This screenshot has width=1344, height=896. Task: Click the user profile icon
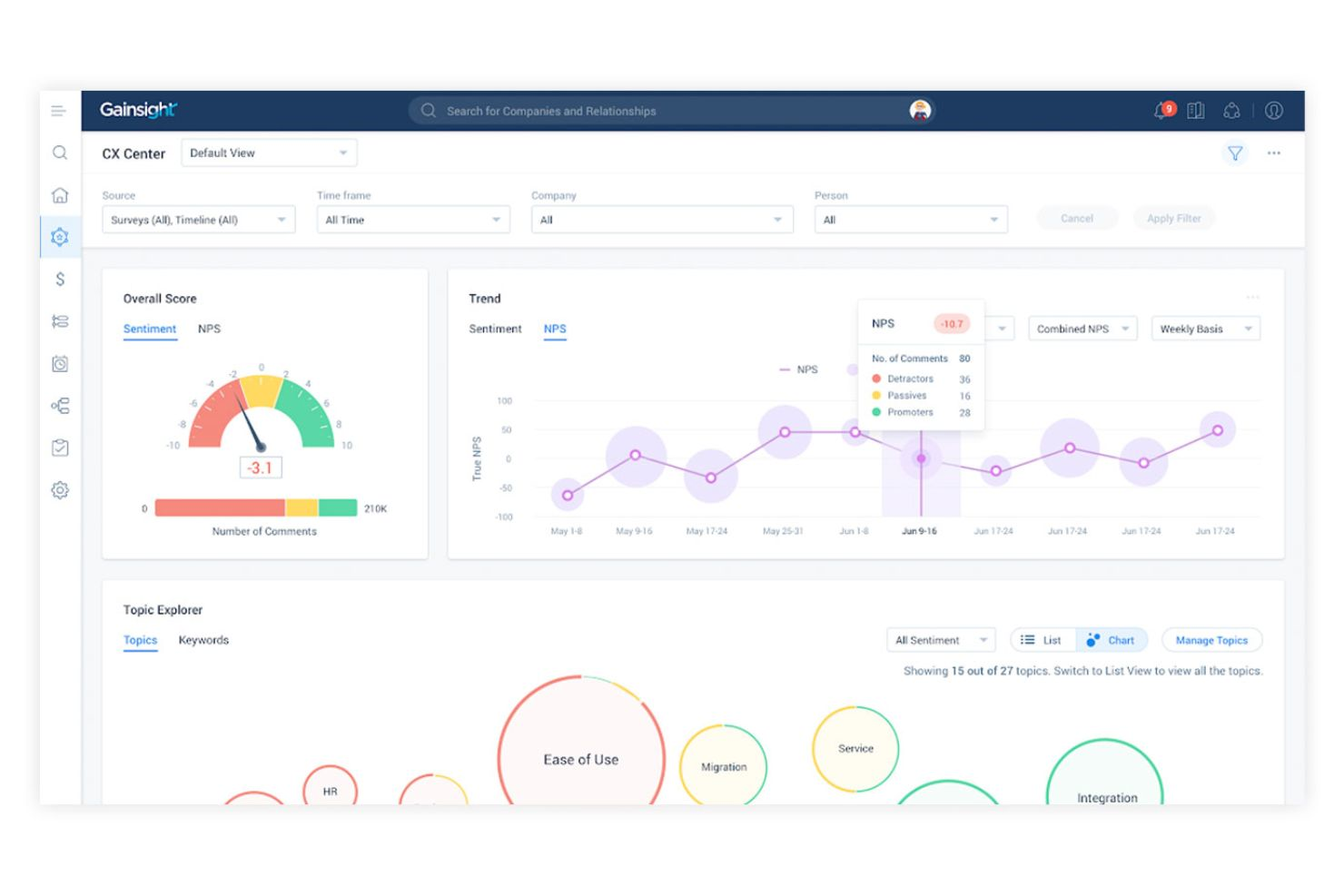(x=1274, y=110)
